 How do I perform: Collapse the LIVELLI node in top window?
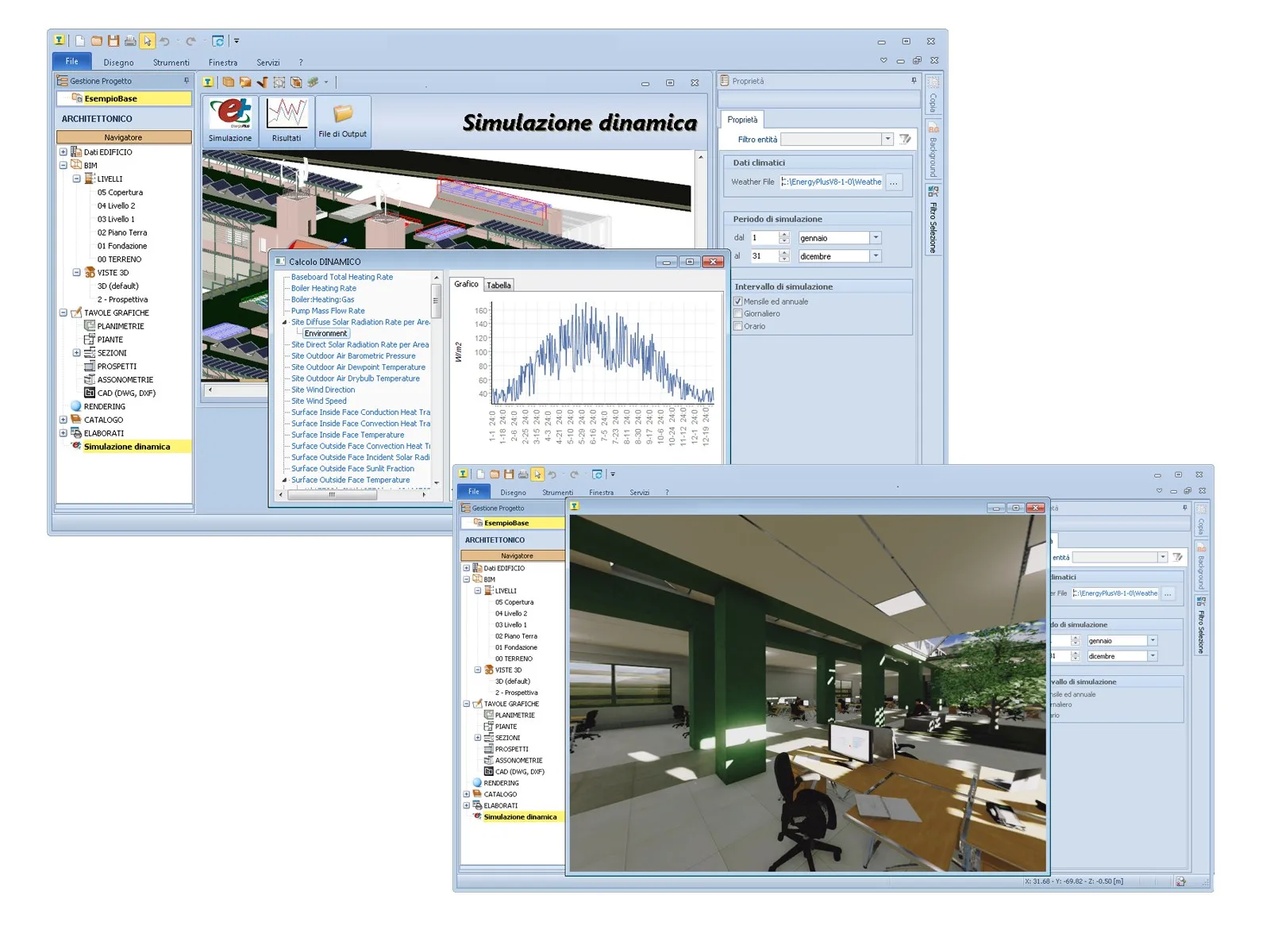[x=77, y=178]
